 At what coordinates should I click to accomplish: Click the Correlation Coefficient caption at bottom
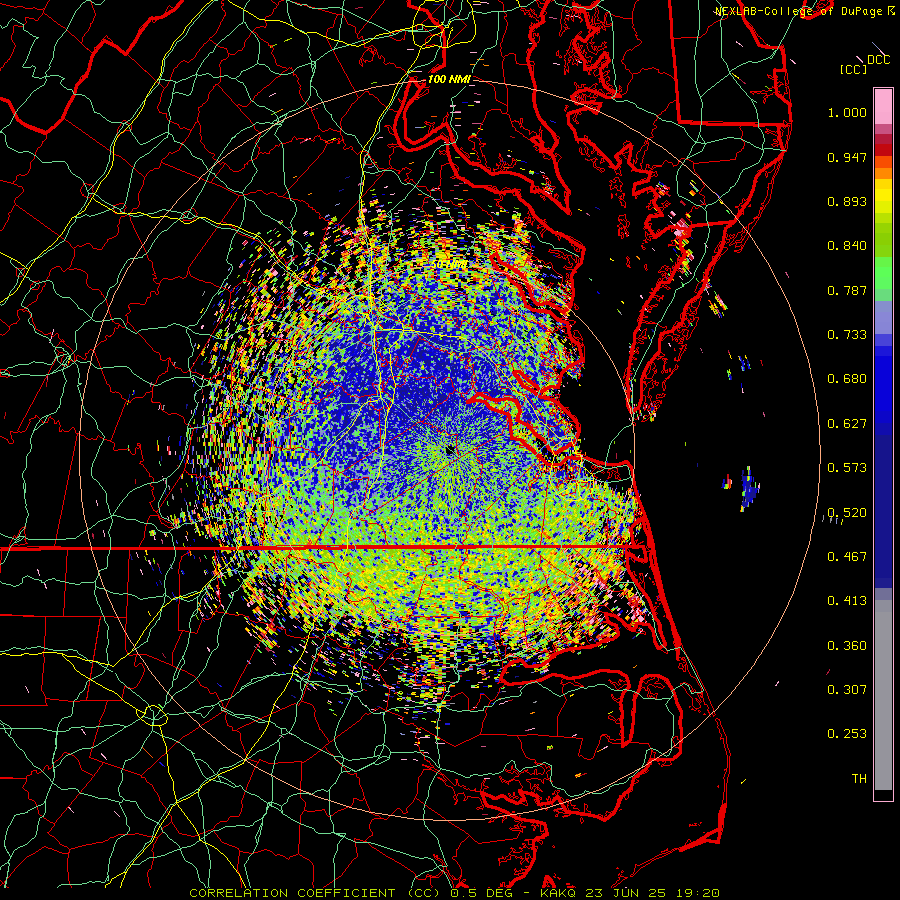(454, 893)
